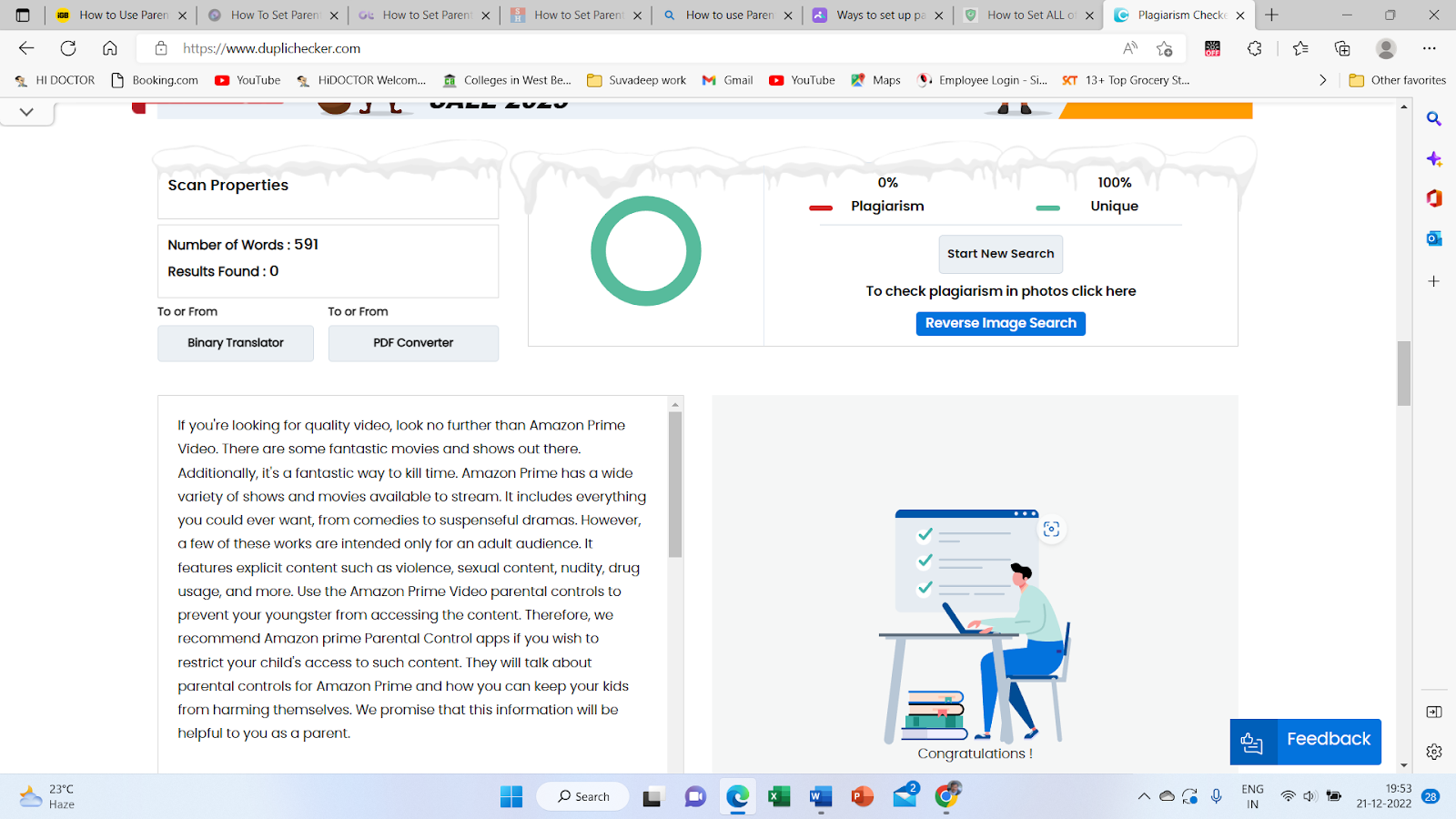Open sidebar search
The width and height of the screenshot is (1456, 819).
click(x=1434, y=119)
